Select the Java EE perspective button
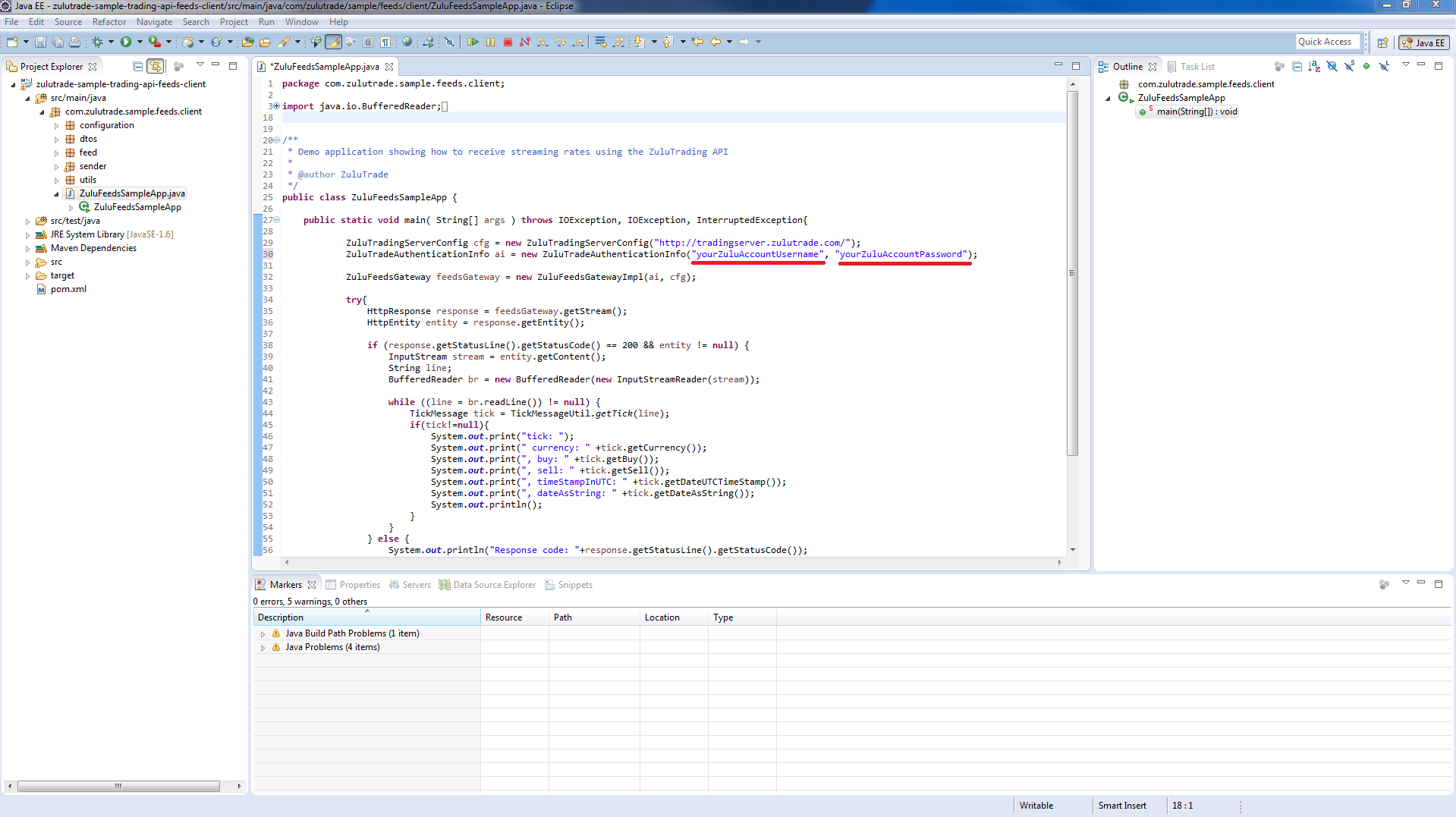 click(1424, 42)
